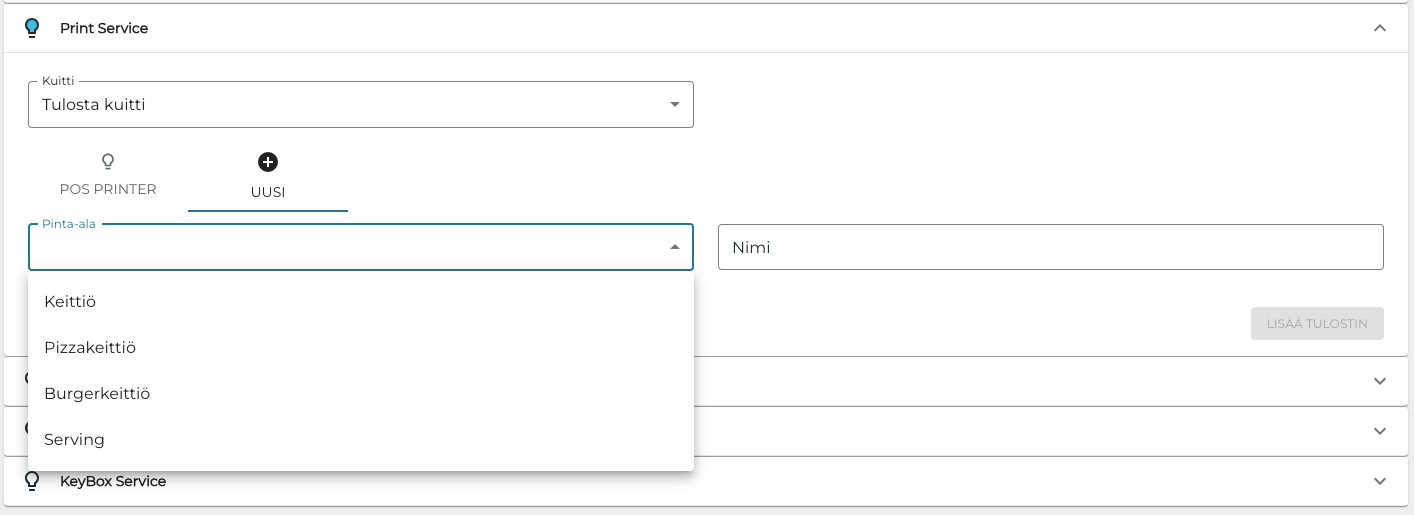Select the Serving option
The image size is (1414, 515).
point(74,439)
